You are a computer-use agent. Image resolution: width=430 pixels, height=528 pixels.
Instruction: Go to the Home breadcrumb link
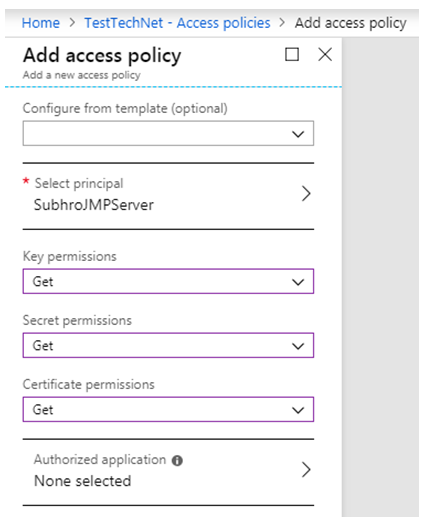[x=41, y=23]
